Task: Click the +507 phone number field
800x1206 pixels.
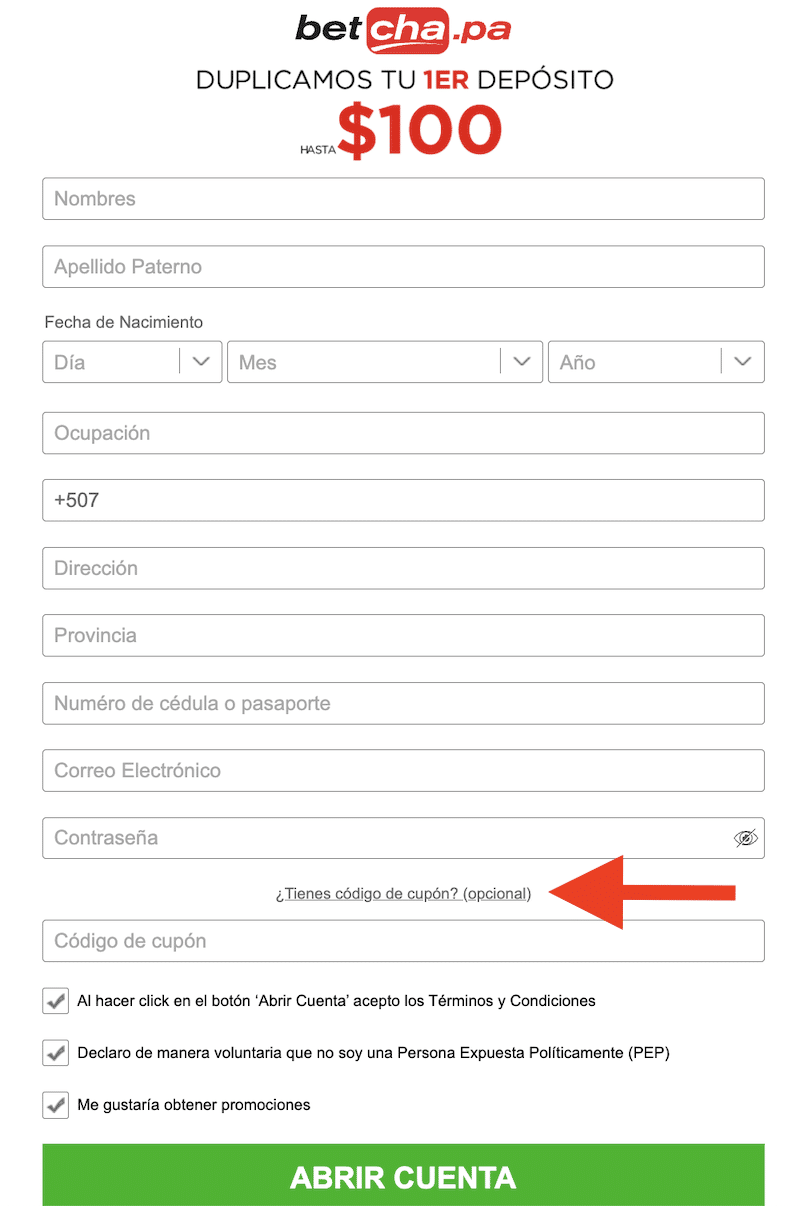Action: point(403,500)
